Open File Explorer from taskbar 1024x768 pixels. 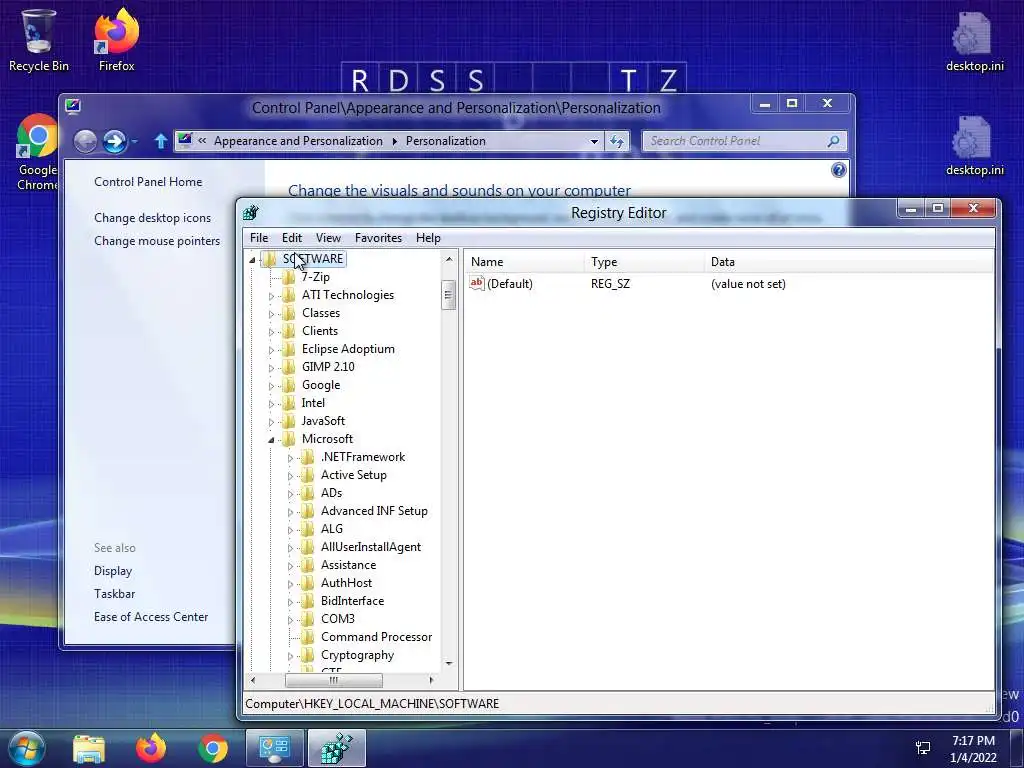point(89,748)
